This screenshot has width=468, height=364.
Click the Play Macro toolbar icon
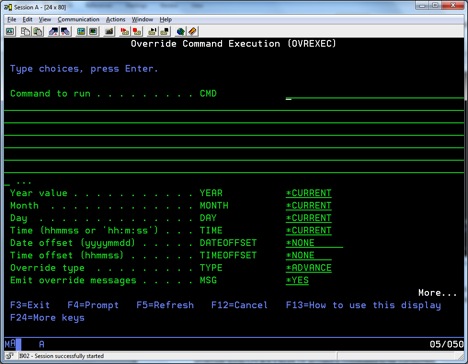point(152,32)
